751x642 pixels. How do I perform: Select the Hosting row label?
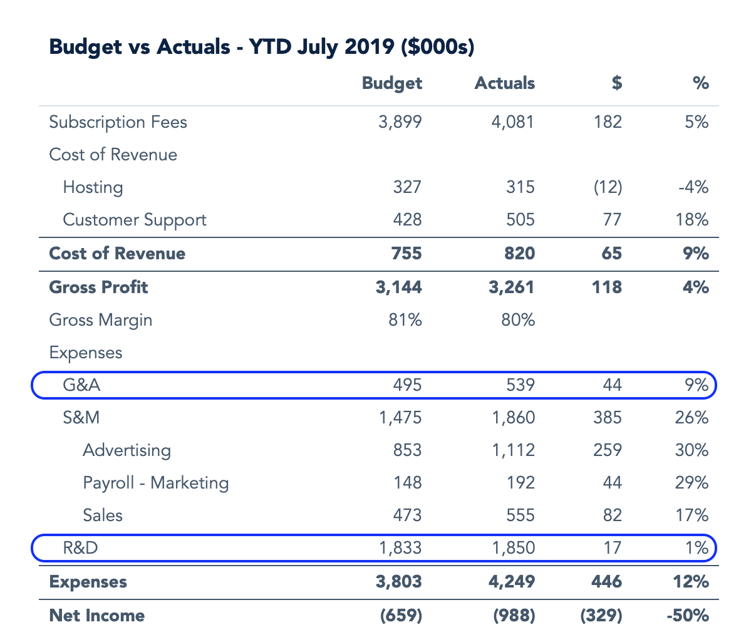point(93,187)
